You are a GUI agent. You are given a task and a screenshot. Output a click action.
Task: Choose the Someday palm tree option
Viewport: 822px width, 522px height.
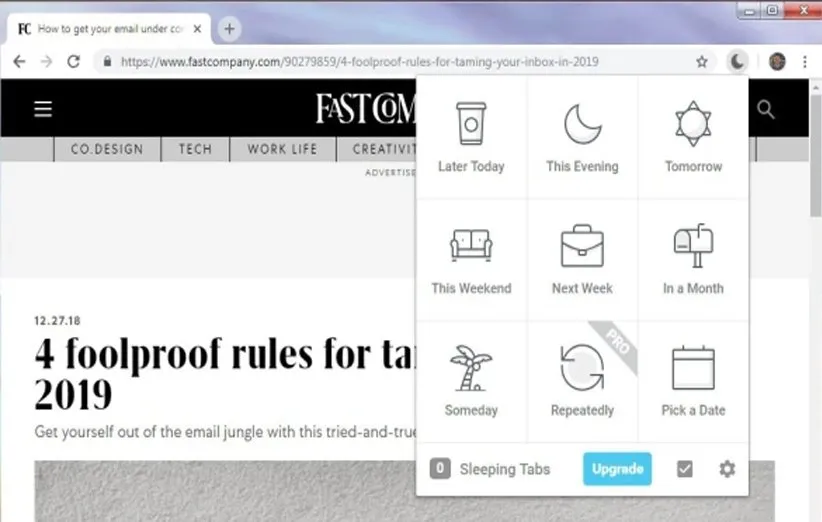click(x=471, y=381)
